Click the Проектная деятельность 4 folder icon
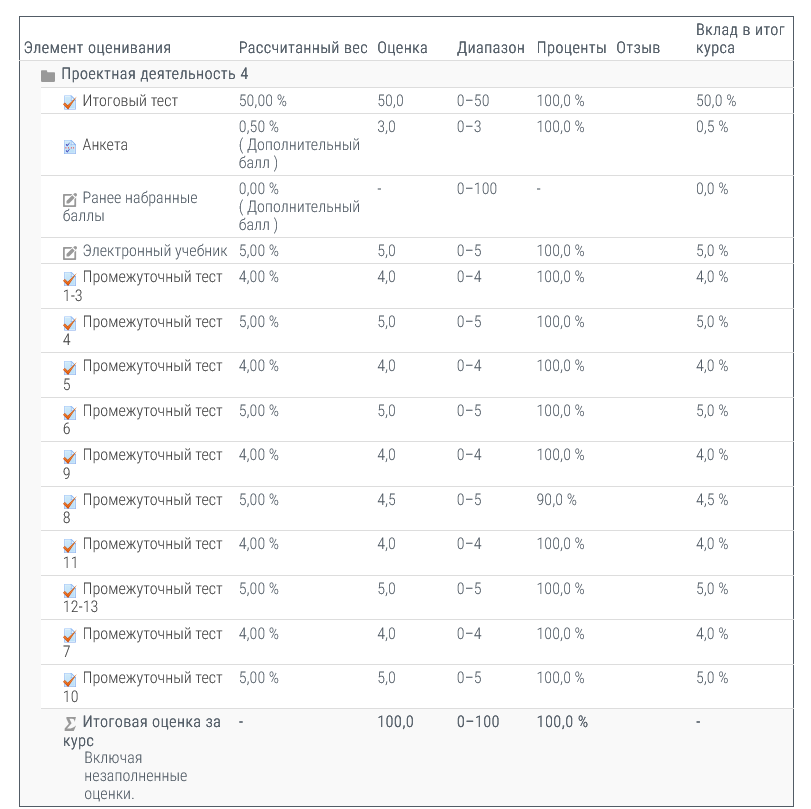 point(48,76)
